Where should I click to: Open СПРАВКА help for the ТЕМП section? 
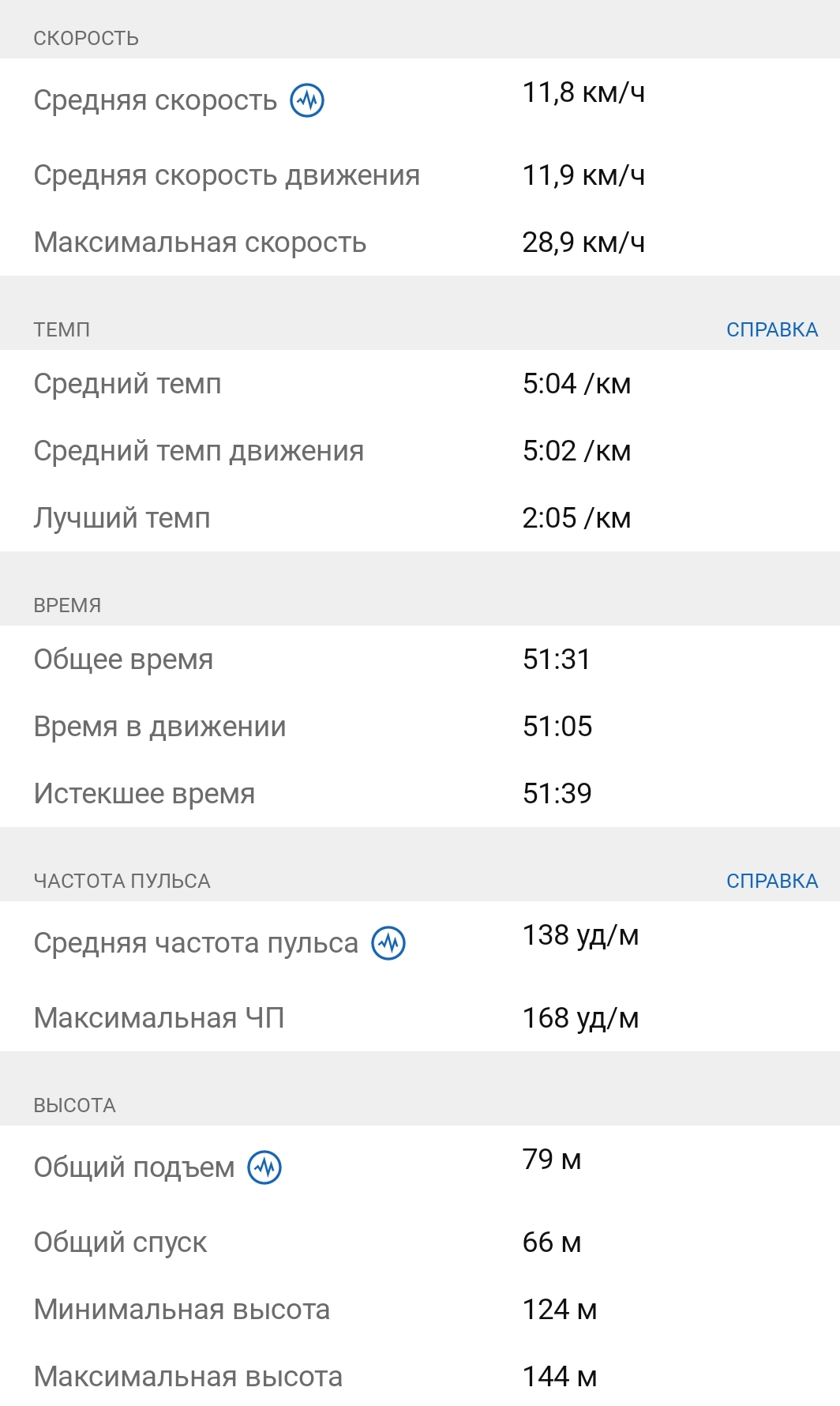[771, 329]
